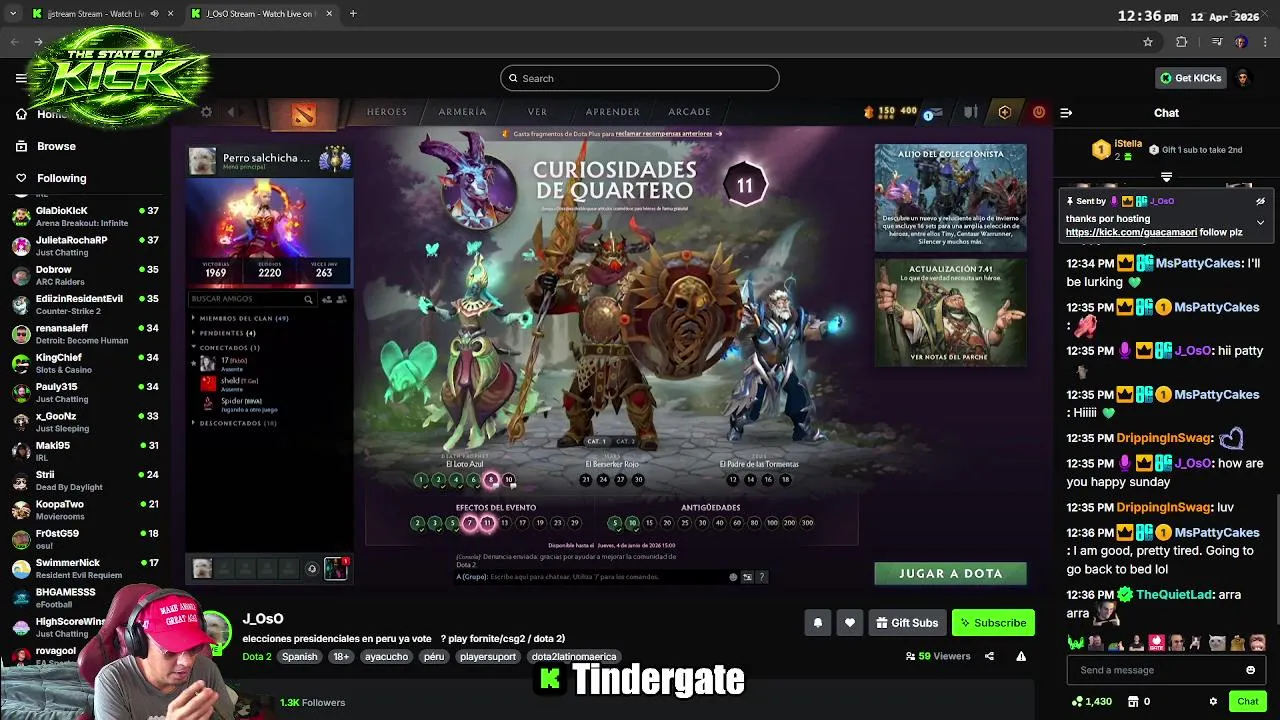
Task: Expand the pinned message chevron
Action: [x=1260, y=222]
